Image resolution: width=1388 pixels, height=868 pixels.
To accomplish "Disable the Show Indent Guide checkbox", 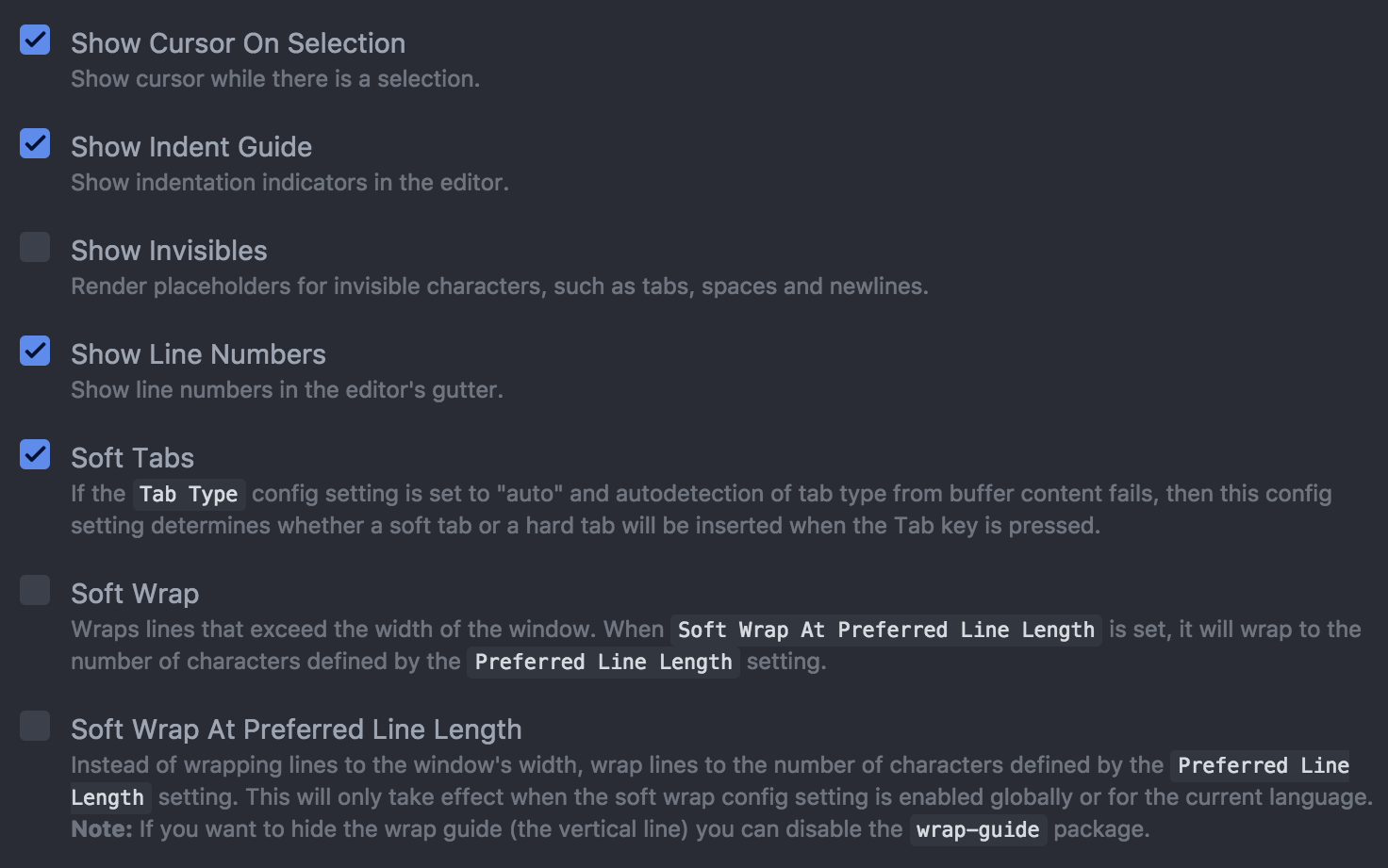I will (x=35, y=143).
